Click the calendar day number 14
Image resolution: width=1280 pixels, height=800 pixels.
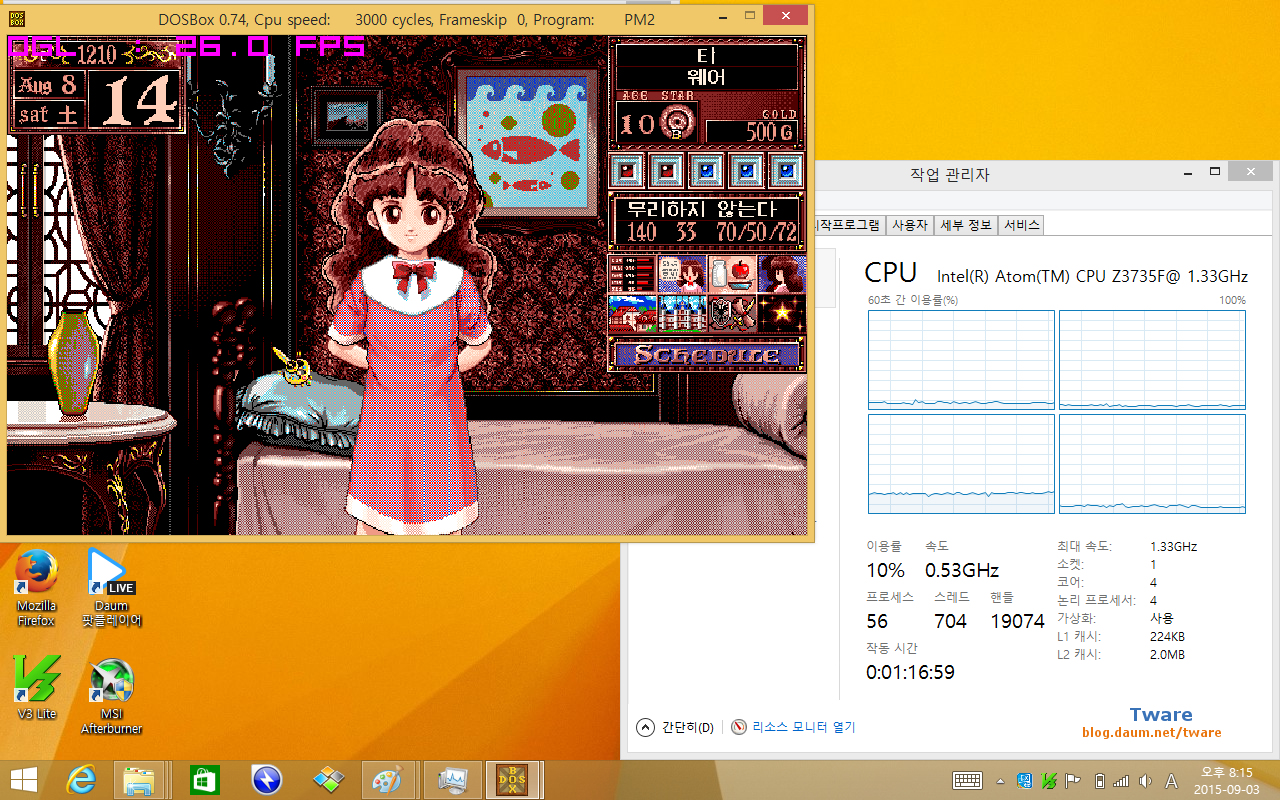pyautogui.click(x=135, y=98)
